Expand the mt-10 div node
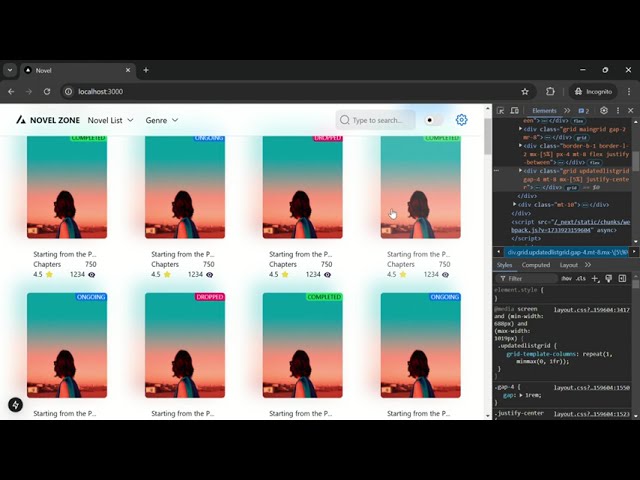The image size is (640, 480). [515, 204]
